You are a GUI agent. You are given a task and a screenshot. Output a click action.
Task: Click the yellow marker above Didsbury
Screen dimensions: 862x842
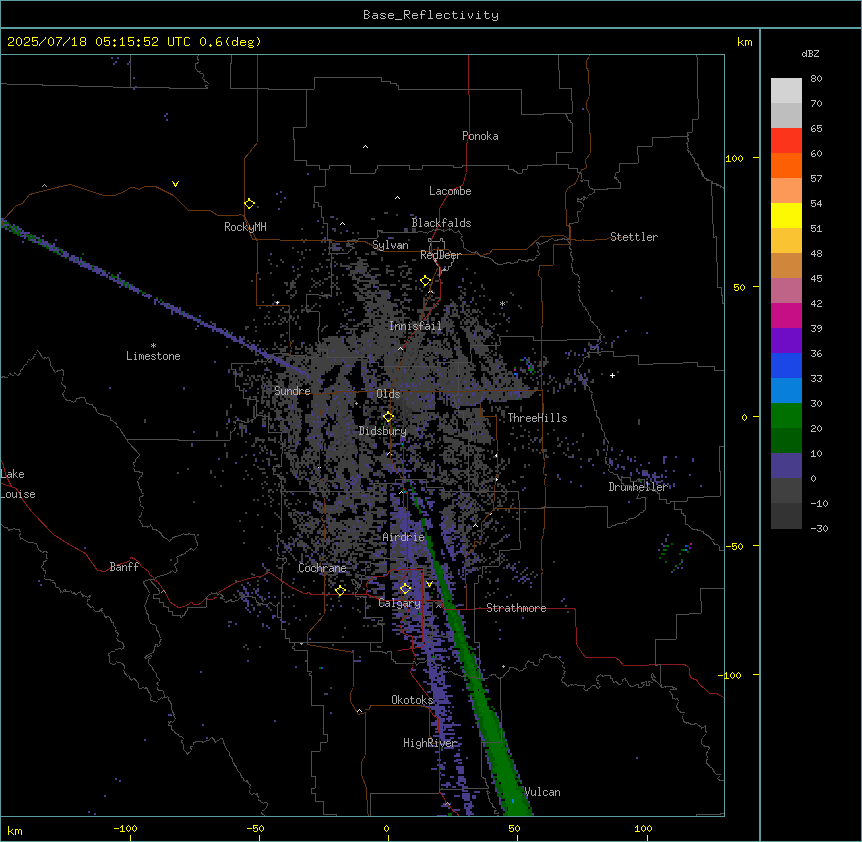click(x=389, y=417)
